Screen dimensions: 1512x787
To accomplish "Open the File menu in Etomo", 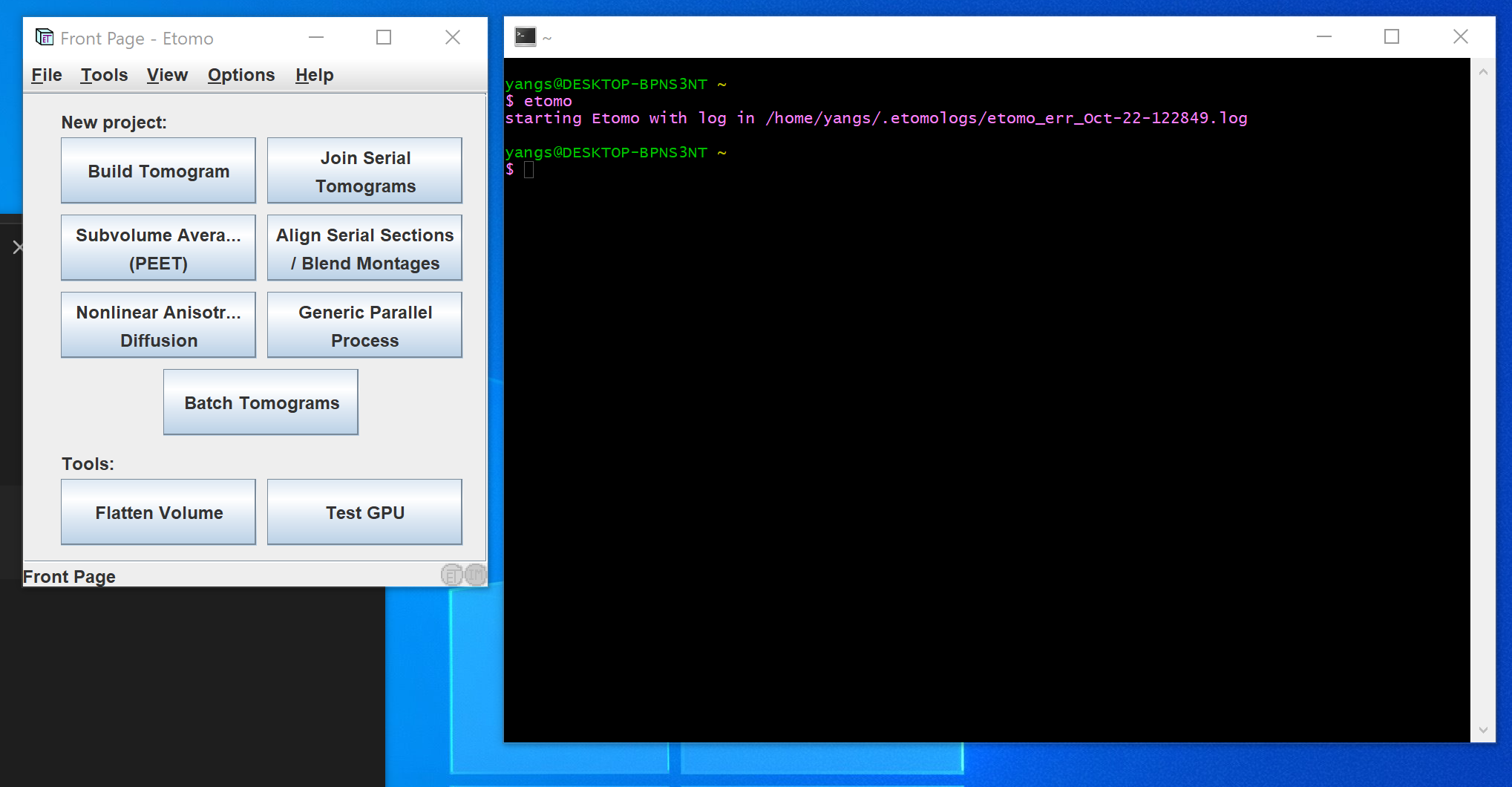I will (x=46, y=75).
